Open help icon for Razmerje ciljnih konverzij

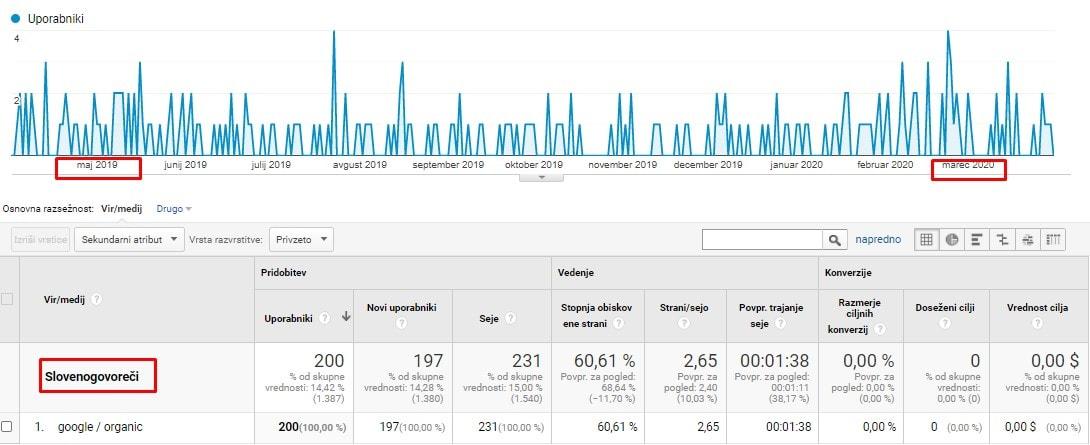click(881, 330)
